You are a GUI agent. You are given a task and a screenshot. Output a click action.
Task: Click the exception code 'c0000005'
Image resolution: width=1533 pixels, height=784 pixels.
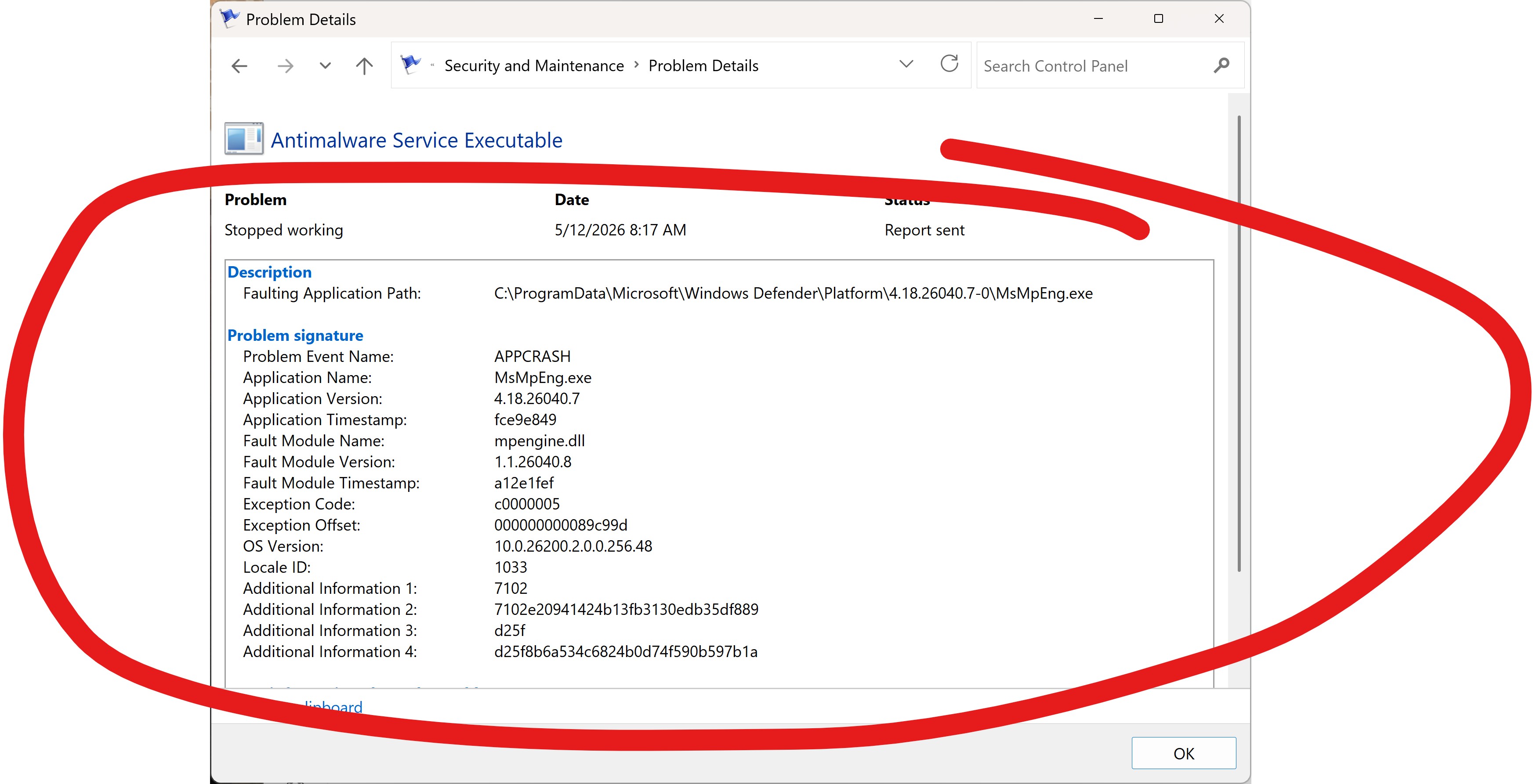(x=527, y=504)
